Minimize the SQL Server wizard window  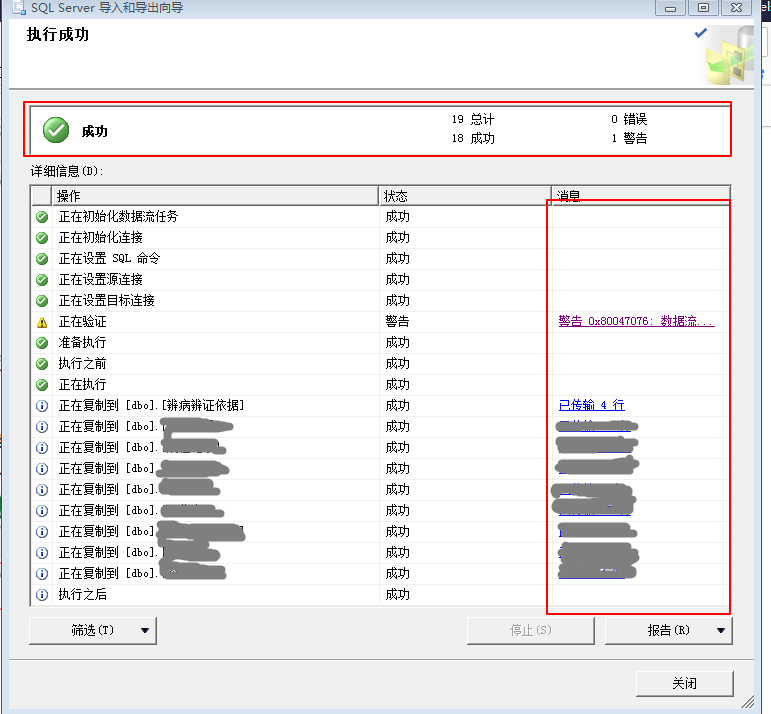tap(670, 8)
